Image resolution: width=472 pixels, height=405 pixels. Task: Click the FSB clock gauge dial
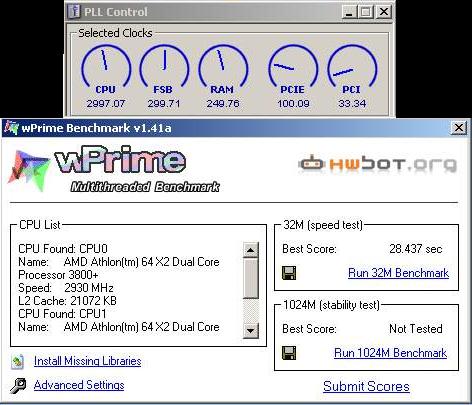click(164, 66)
